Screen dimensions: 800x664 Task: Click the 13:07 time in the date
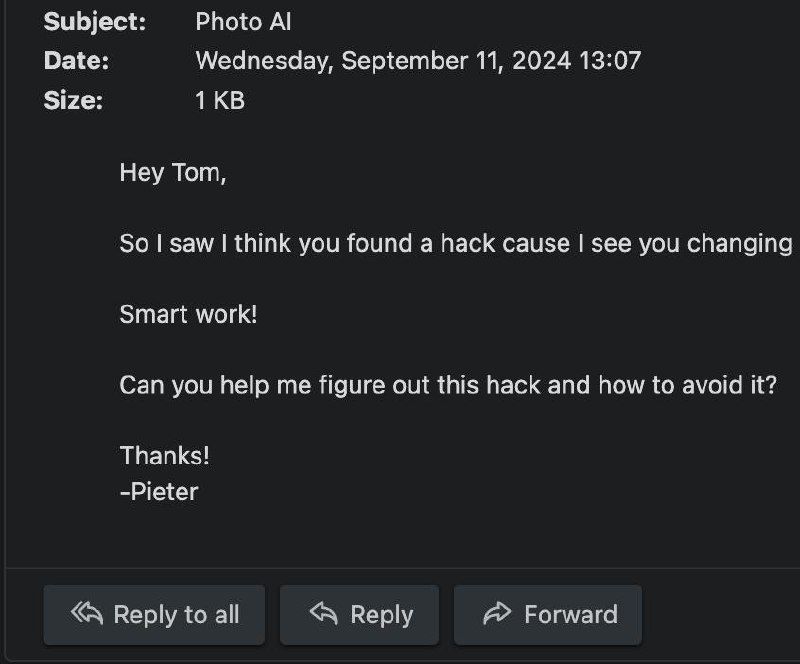coord(608,60)
